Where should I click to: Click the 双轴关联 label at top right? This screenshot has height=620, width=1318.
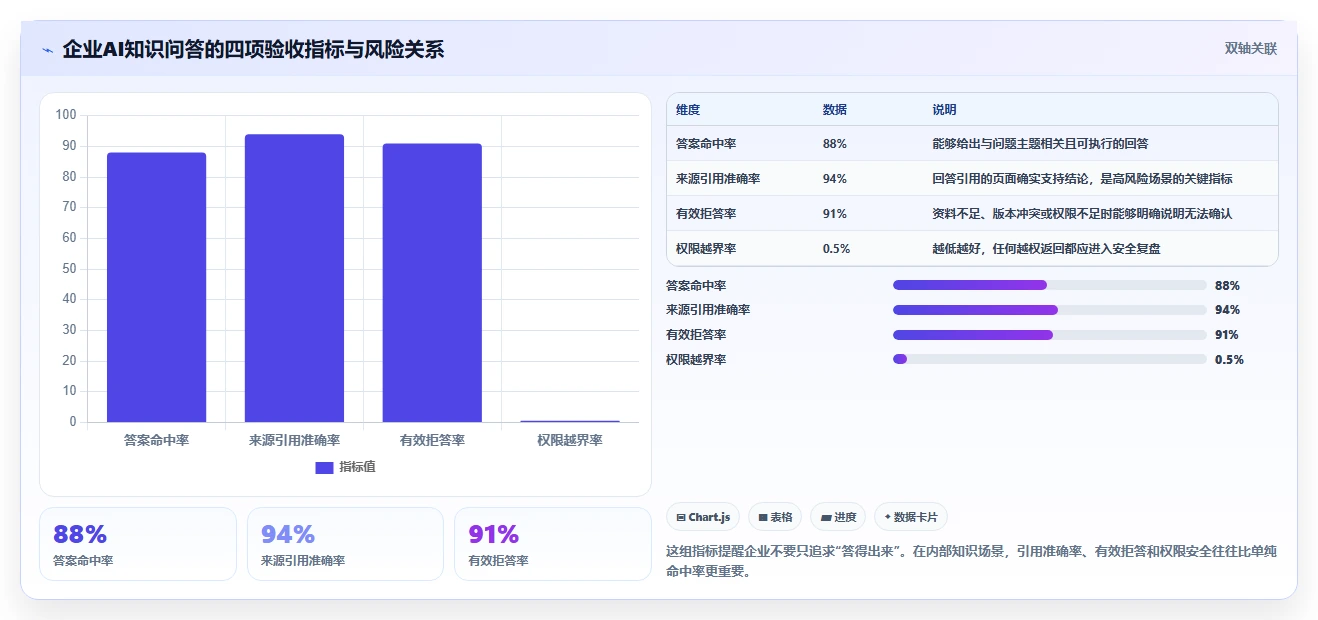click(x=1251, y=48)
